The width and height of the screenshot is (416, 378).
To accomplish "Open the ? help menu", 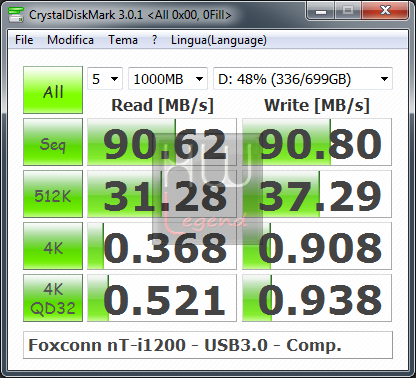I will [154, 40].
